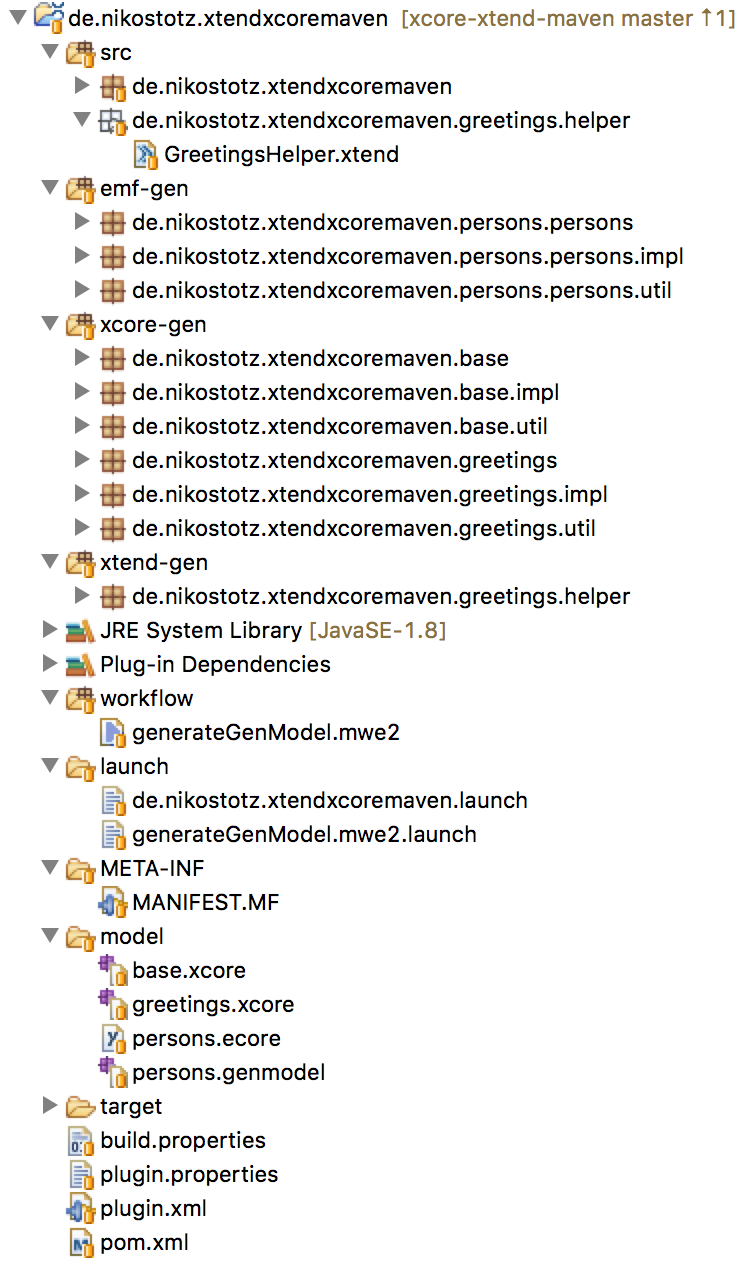Image resolution: width=752 pixels, height=1280 pixels.
Task: Click the GreetingsHelper.xtend file icon
Action: pyautogui.click(x=146, y=154)
